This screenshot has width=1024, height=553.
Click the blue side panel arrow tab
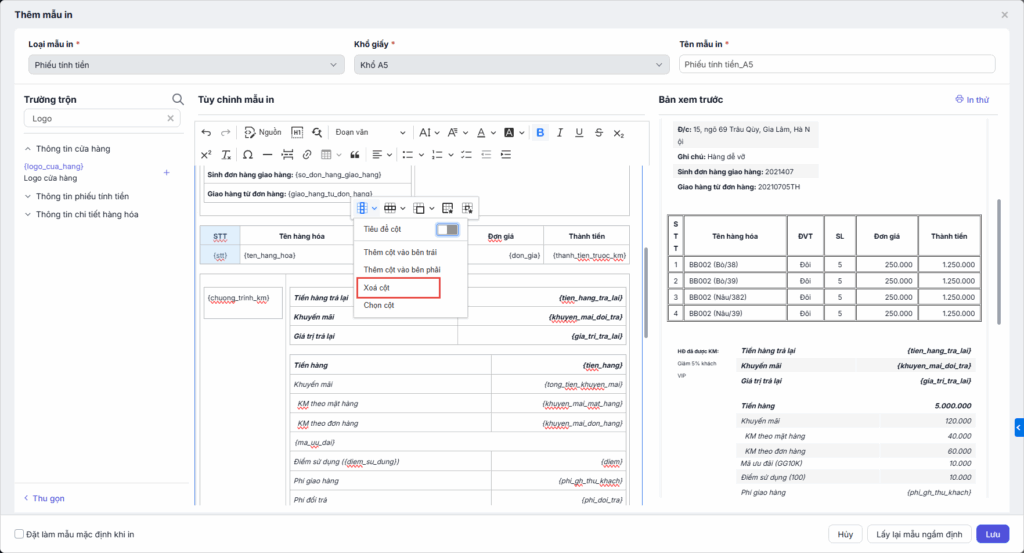1019,428
